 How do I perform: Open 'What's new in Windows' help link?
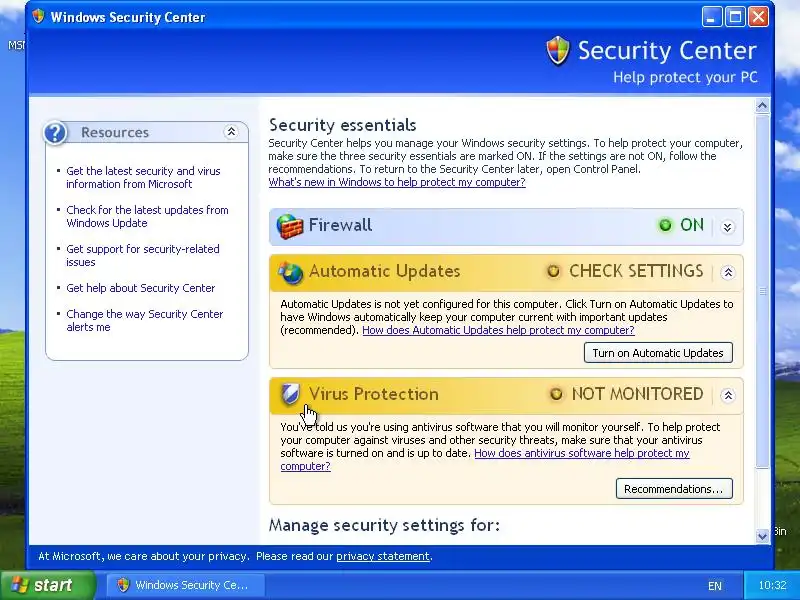[x=397, y=182]
